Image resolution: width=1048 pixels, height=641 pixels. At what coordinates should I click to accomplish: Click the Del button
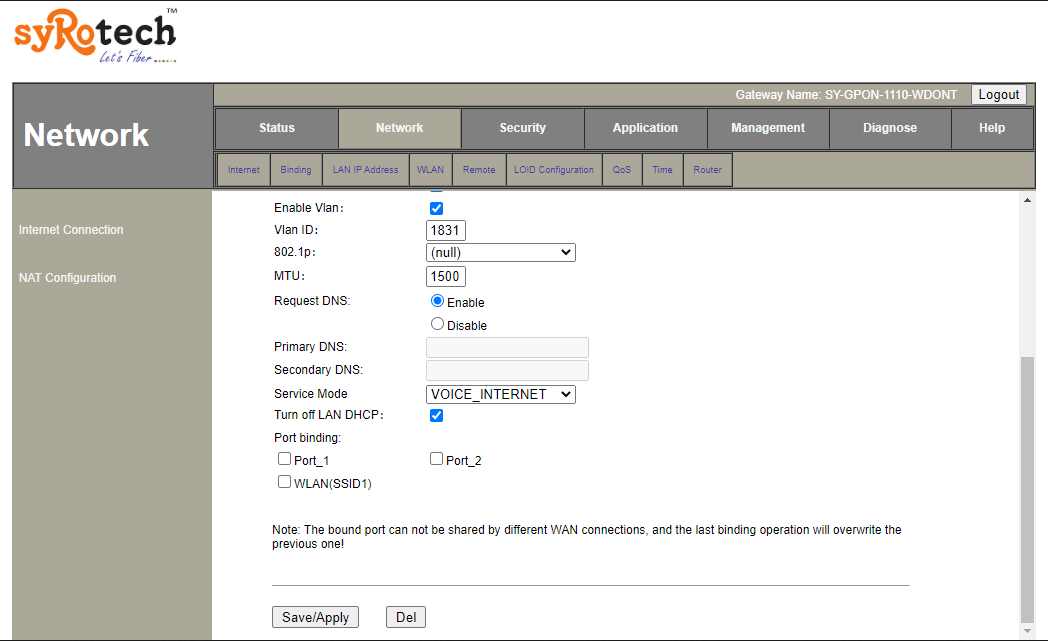405,617
